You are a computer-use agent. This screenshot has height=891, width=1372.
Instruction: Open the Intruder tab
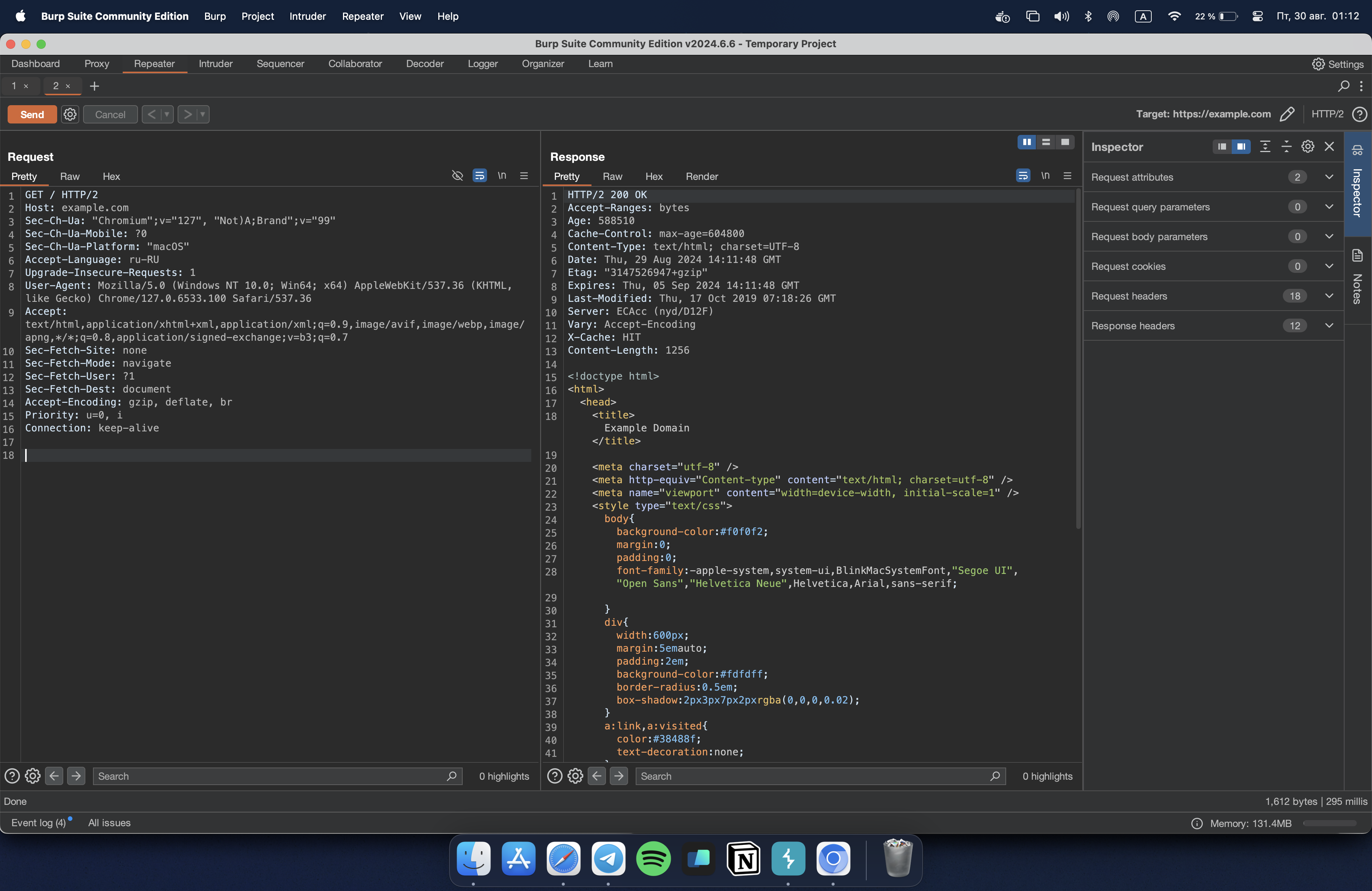click(215, 63)
